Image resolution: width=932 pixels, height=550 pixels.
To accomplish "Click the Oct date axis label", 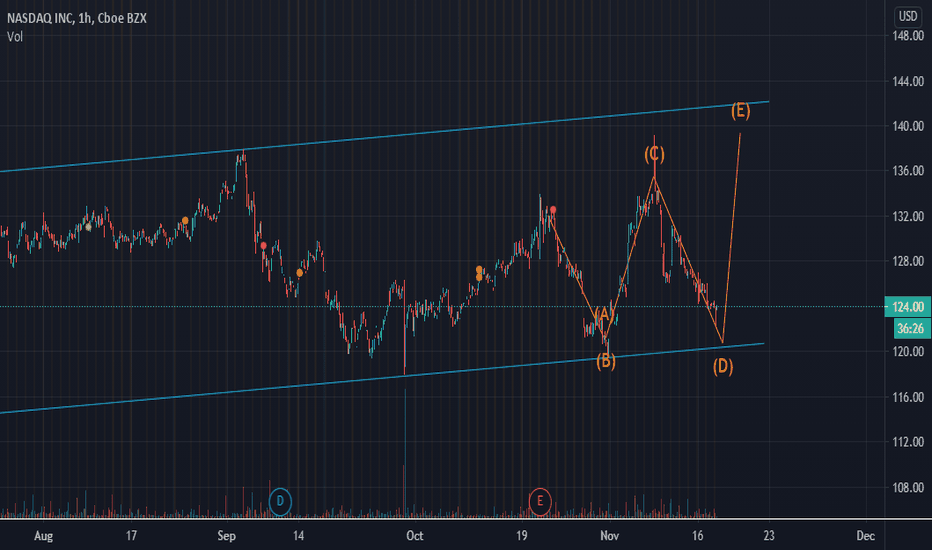I will point(415,536).
